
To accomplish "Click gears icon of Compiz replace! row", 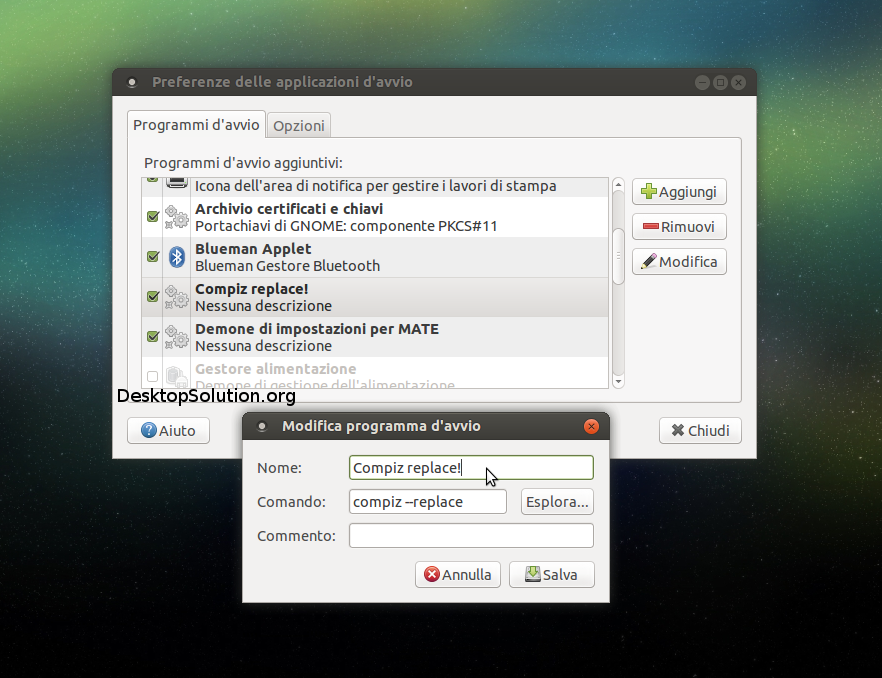I will [177, 297].
